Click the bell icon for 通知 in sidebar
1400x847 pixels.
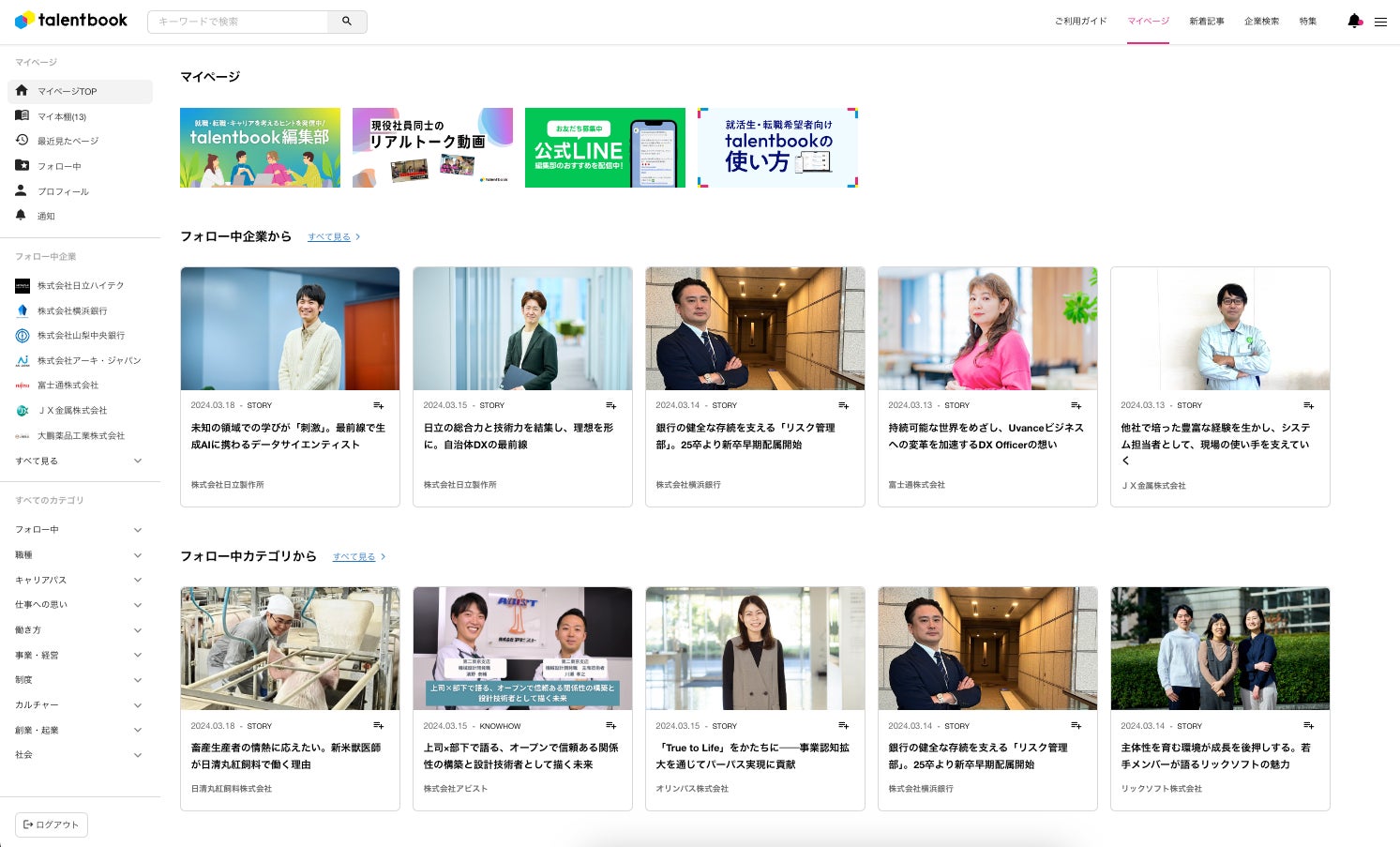pos(22,216)
